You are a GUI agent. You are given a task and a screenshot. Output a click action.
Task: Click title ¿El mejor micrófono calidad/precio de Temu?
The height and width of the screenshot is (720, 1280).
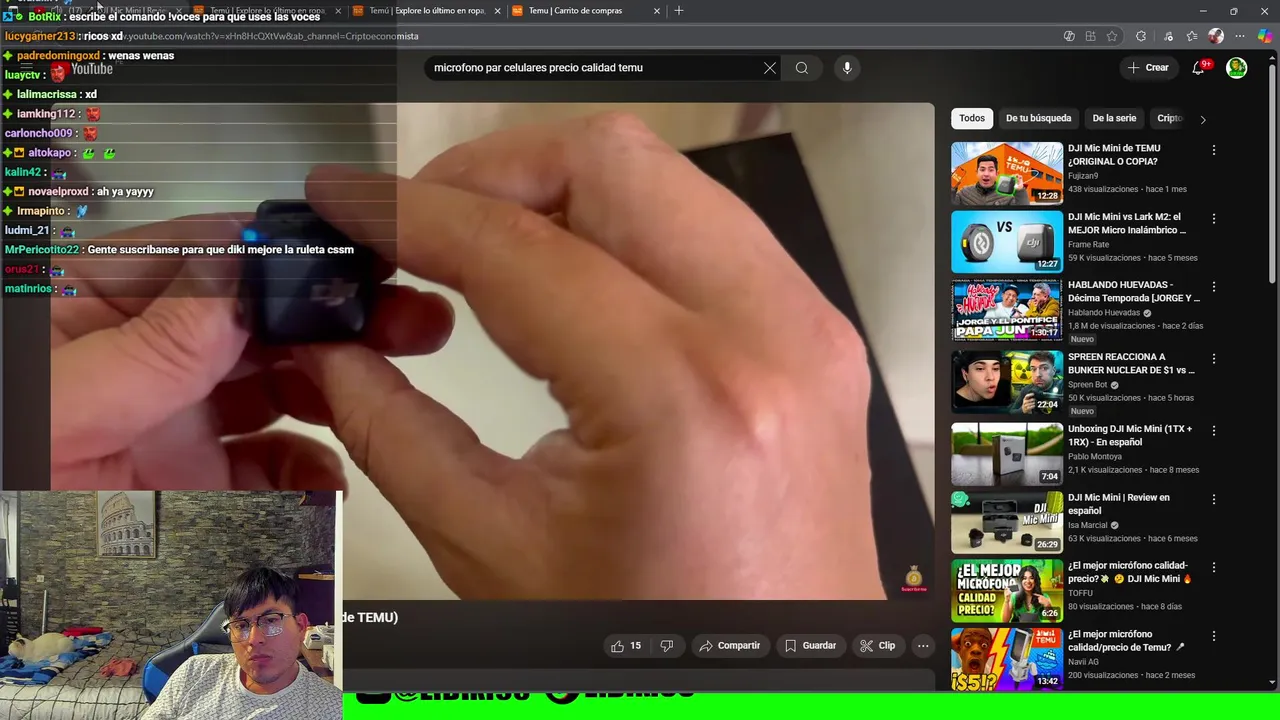point(1126,640)
